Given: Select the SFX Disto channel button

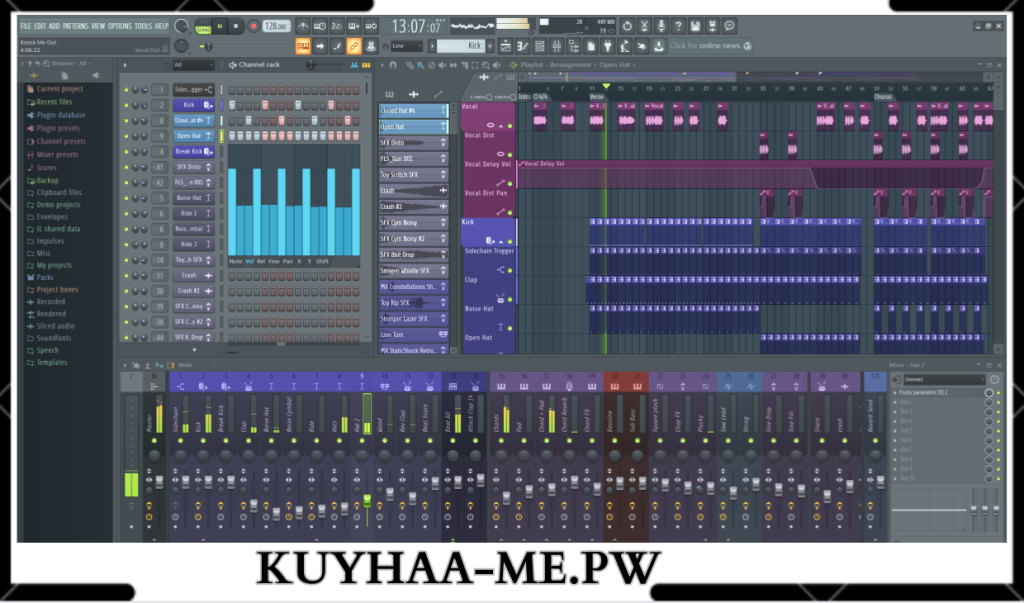Looking at the screenshot, I should [193, 167].
